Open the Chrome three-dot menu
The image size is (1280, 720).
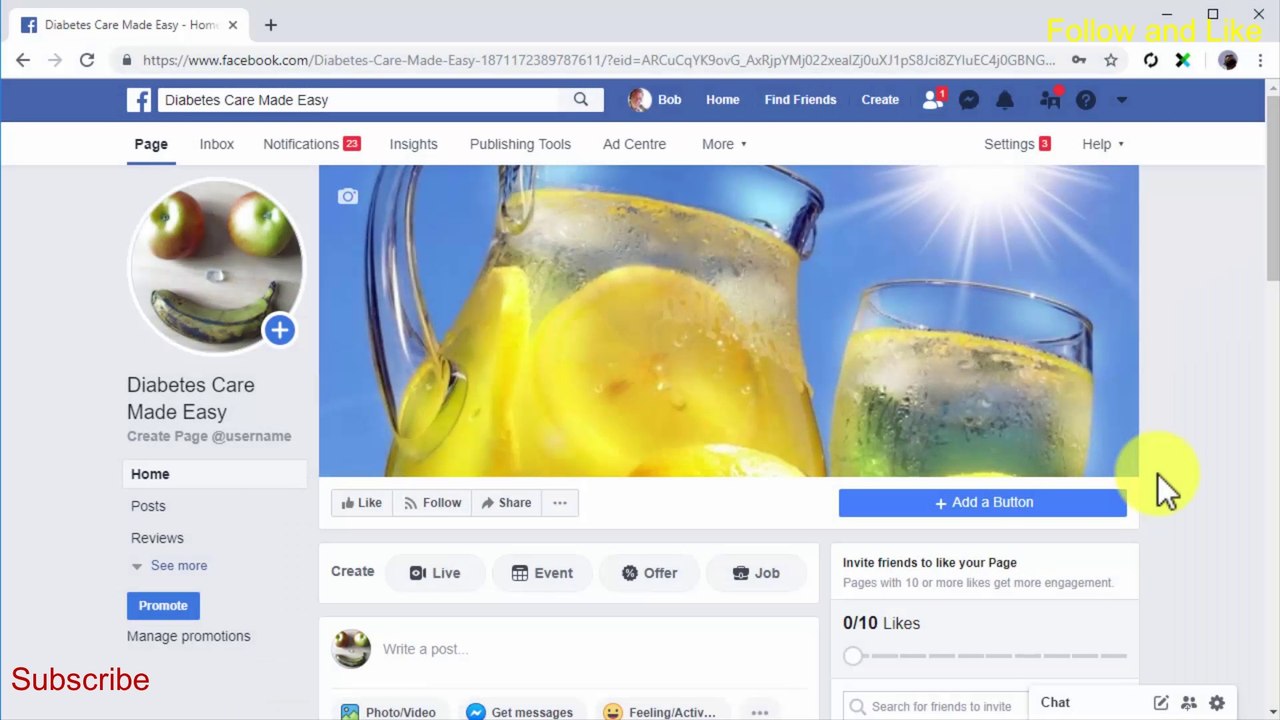1259,60
